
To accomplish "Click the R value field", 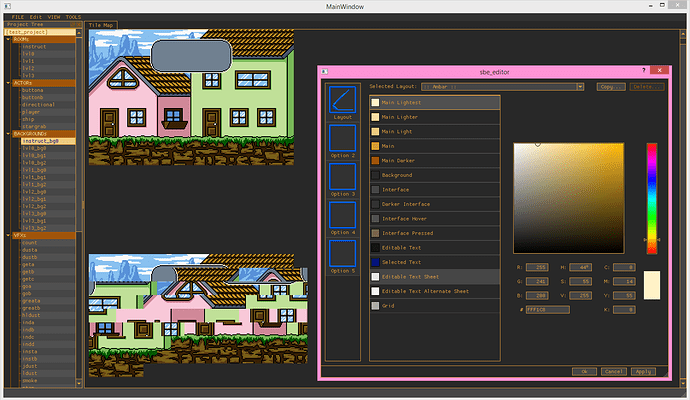I will (x=537, y=267).
